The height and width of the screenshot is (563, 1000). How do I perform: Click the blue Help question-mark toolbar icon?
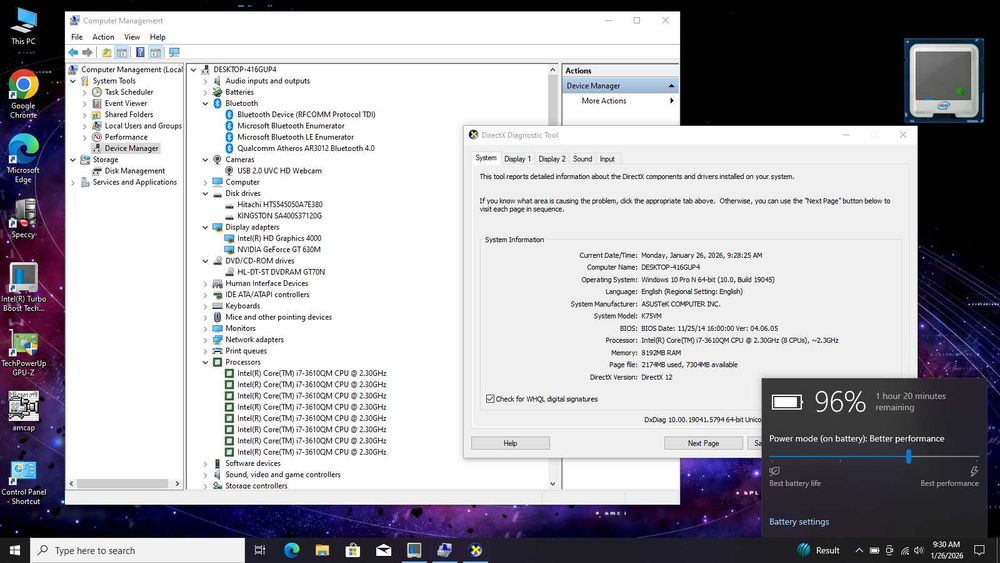tap(140, 52)
